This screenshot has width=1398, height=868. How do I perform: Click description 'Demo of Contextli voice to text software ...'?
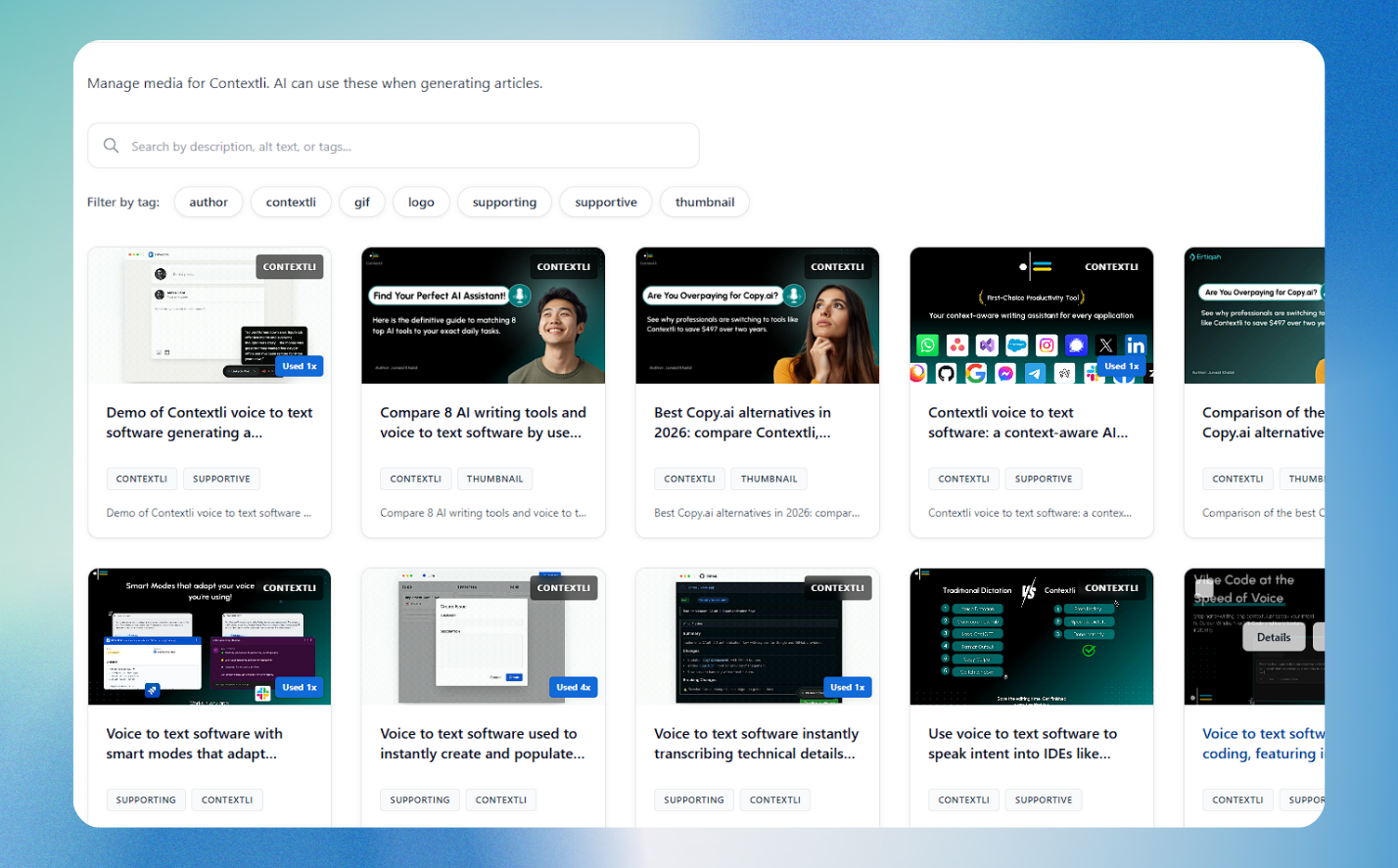(x=210, y=513)
